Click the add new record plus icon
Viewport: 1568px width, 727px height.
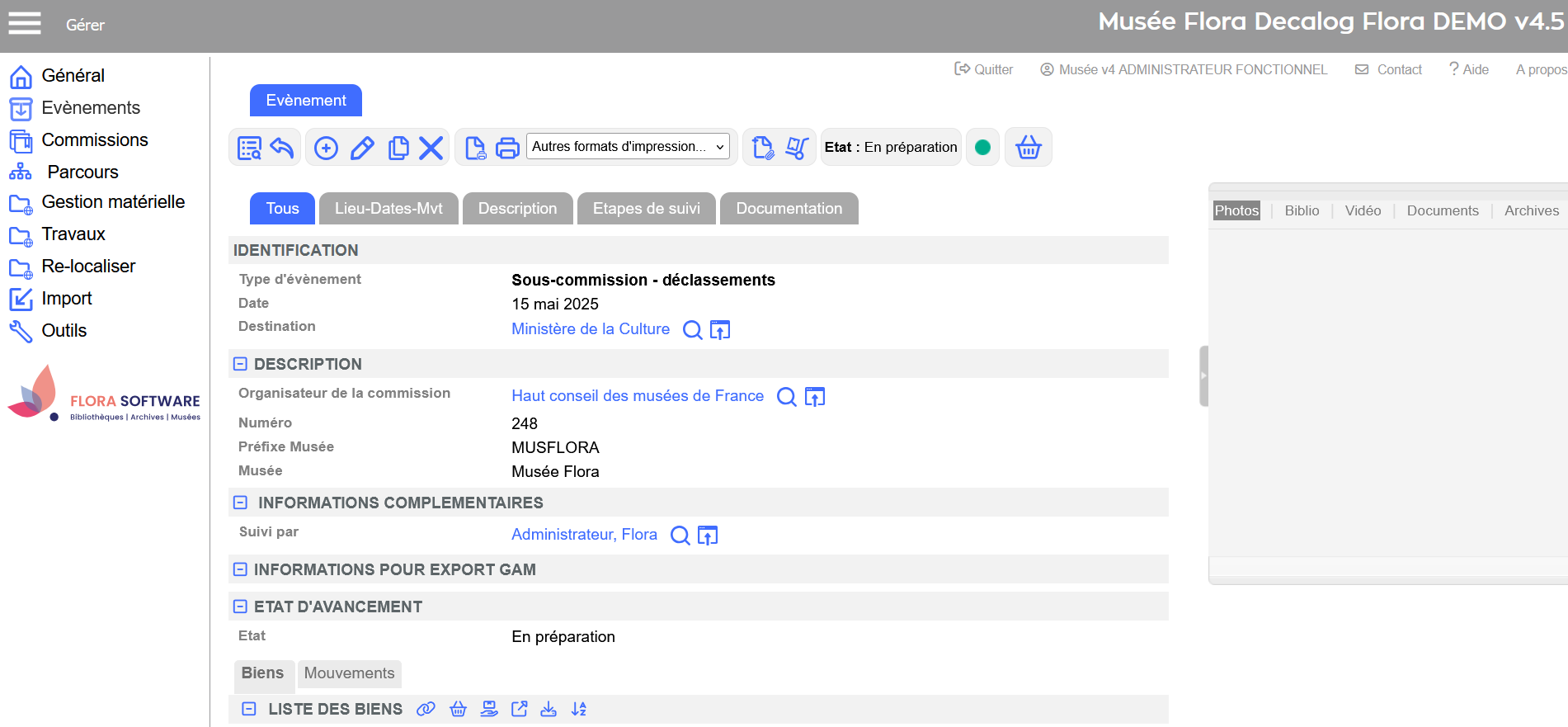coord(326,148)
